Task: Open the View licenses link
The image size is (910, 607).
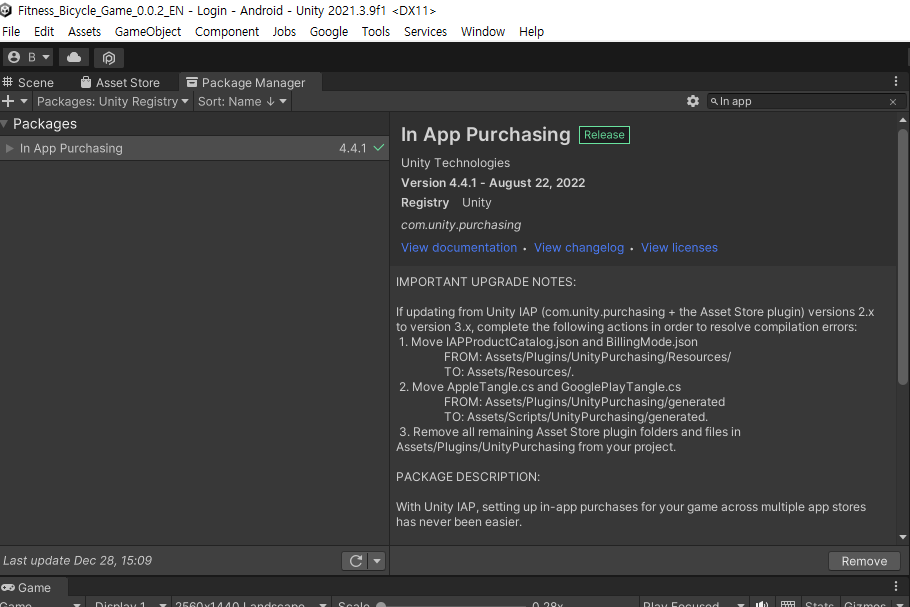Action: [x=679, y=248]
